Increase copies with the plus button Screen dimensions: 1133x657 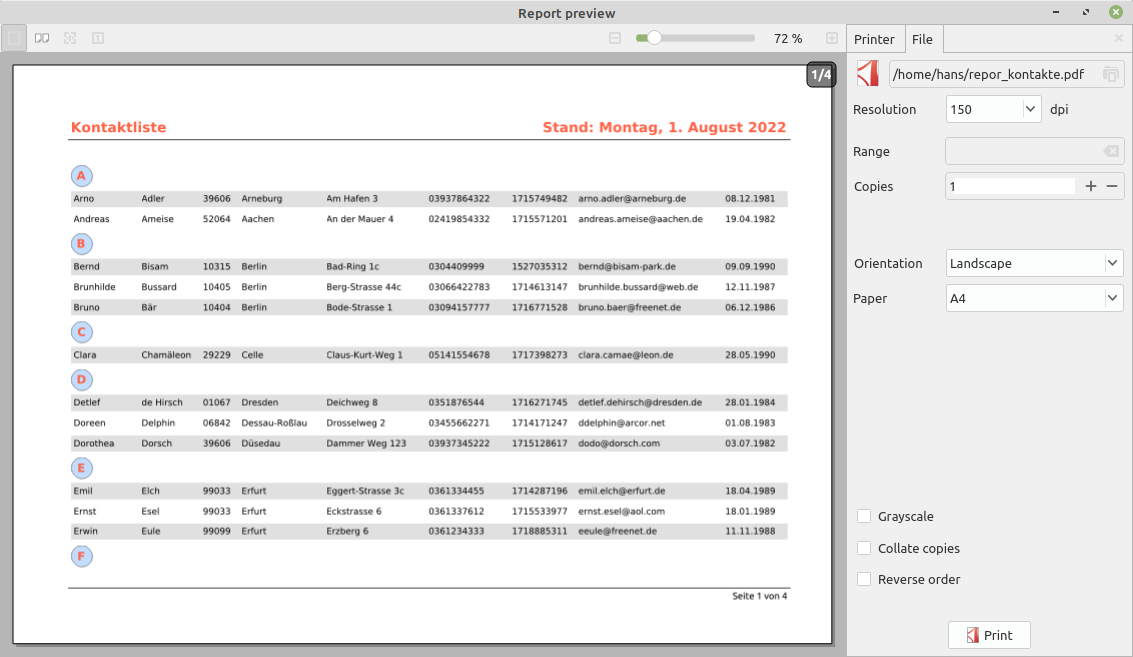pos(1091,186)
